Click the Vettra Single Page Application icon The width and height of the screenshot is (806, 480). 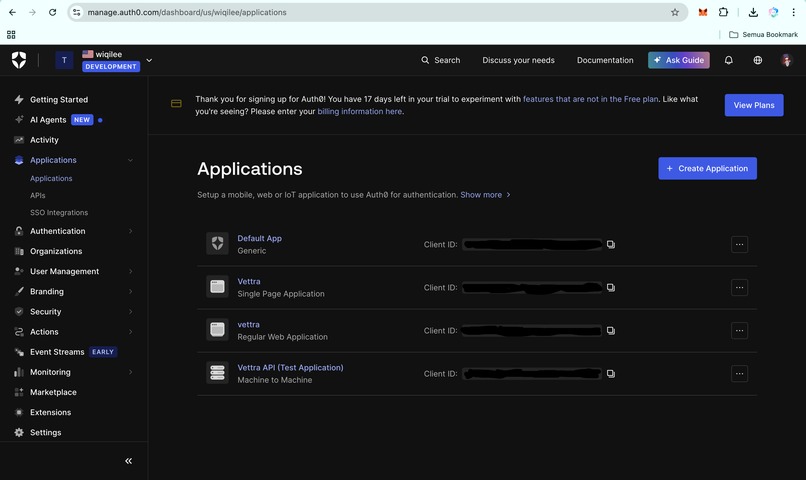click(x=217, y=287)
